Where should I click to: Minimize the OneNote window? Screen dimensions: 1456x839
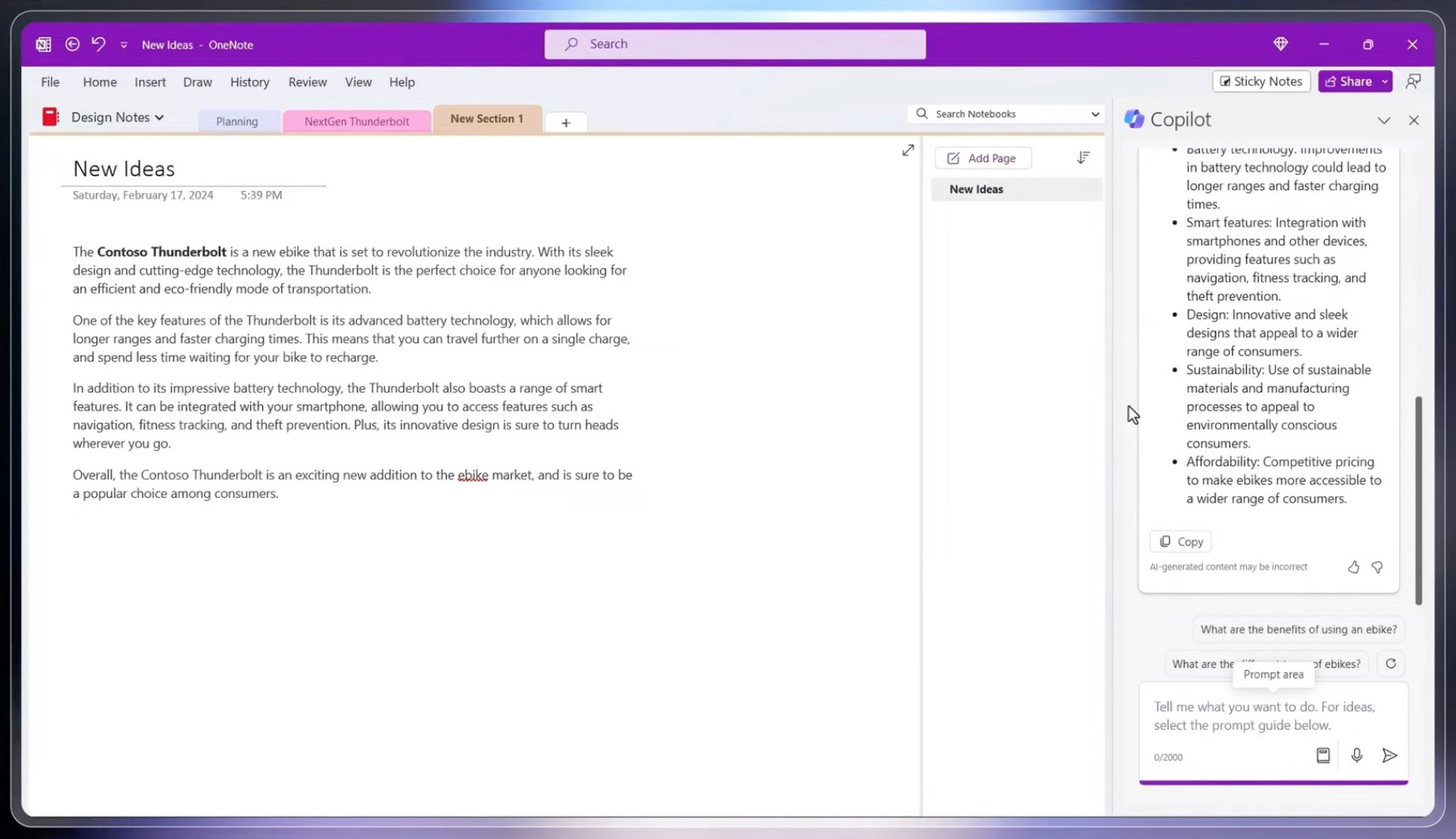click(x=1324, y=45)
